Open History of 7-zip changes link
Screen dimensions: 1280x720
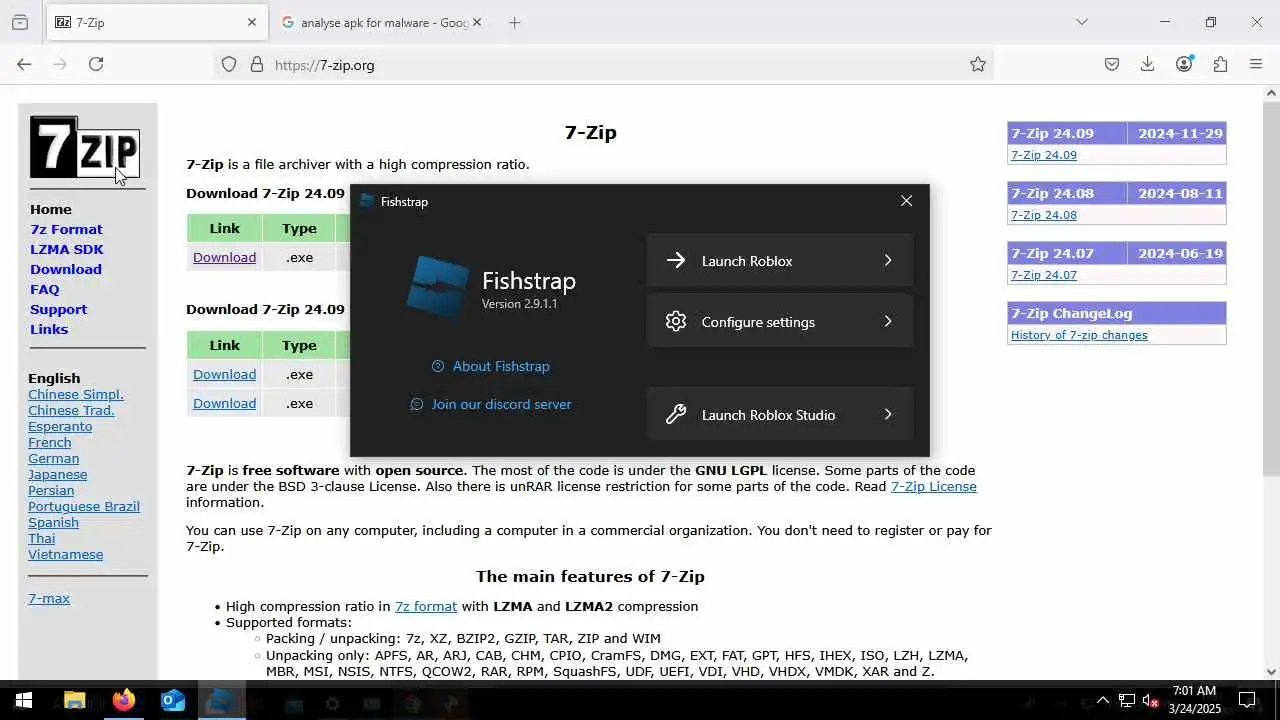point(1079,335)
